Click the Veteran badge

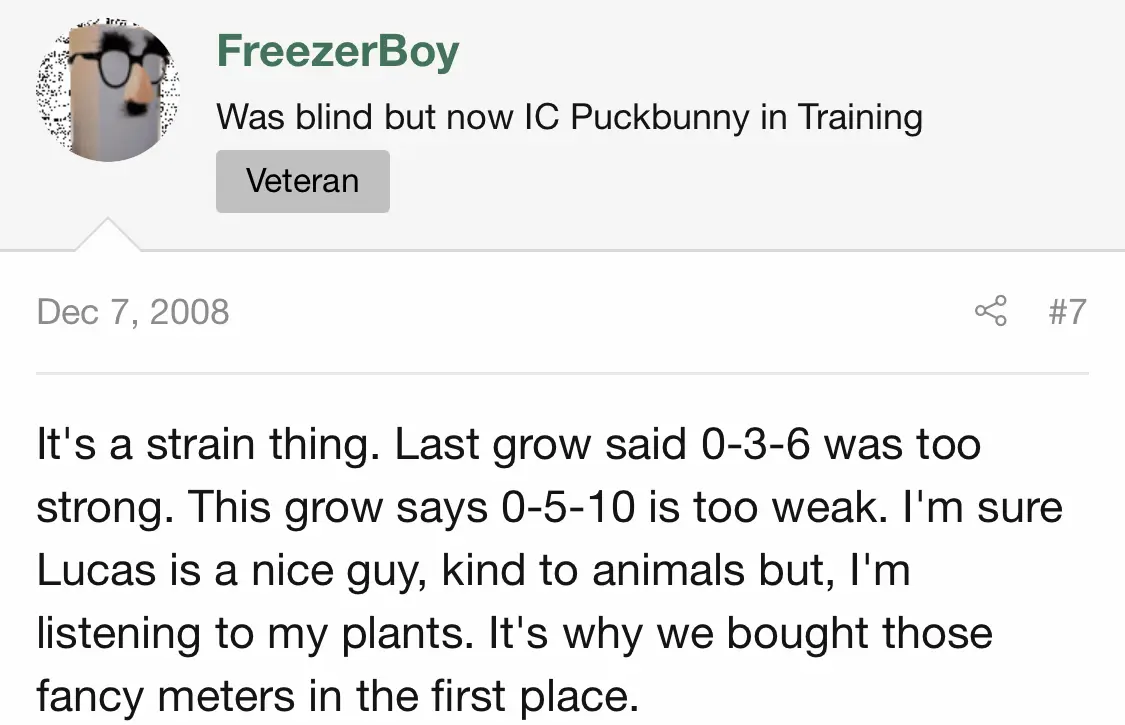(x=302, y=181)
